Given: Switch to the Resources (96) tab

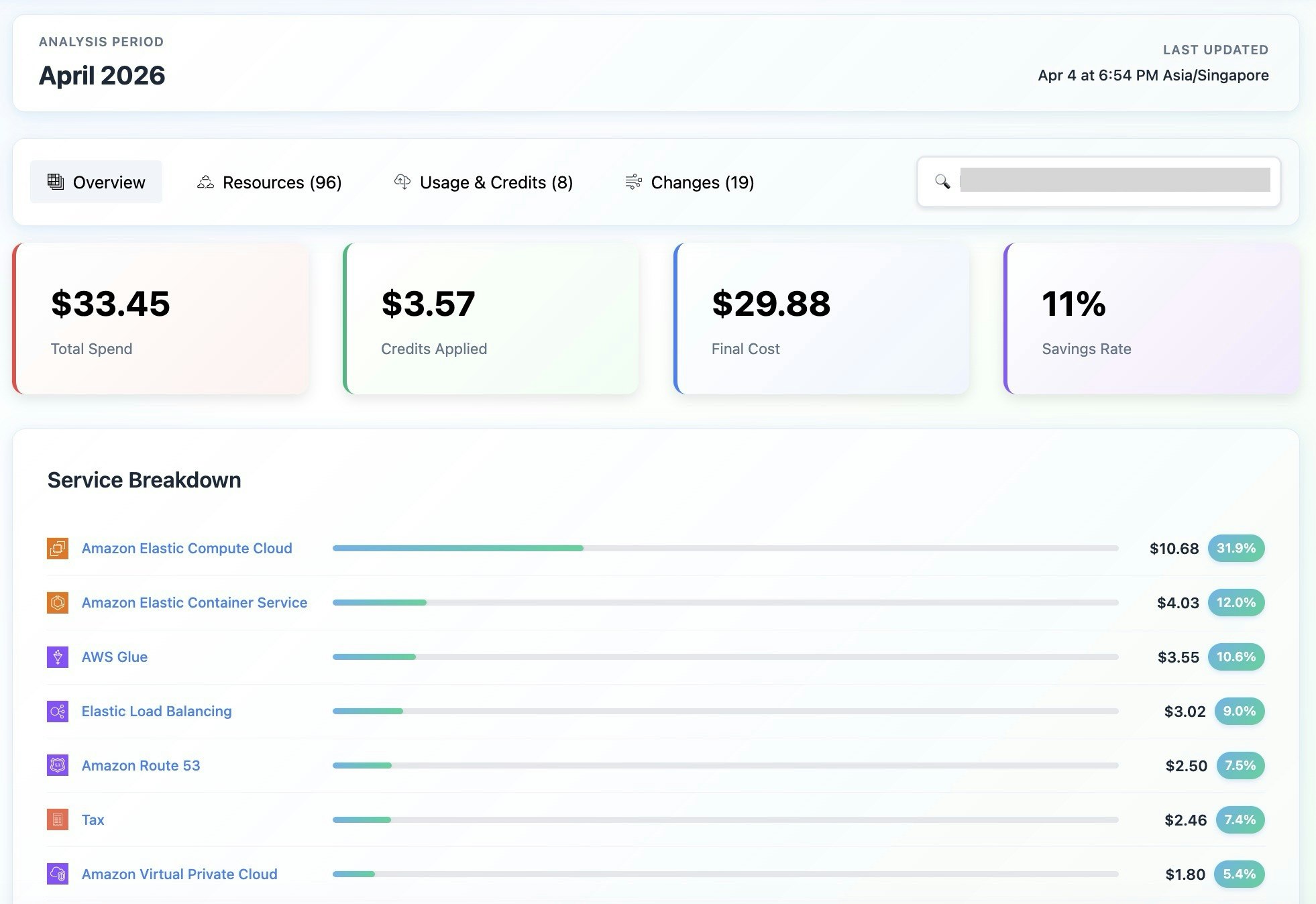Looking at the screenshot, I should click(270, 182).
